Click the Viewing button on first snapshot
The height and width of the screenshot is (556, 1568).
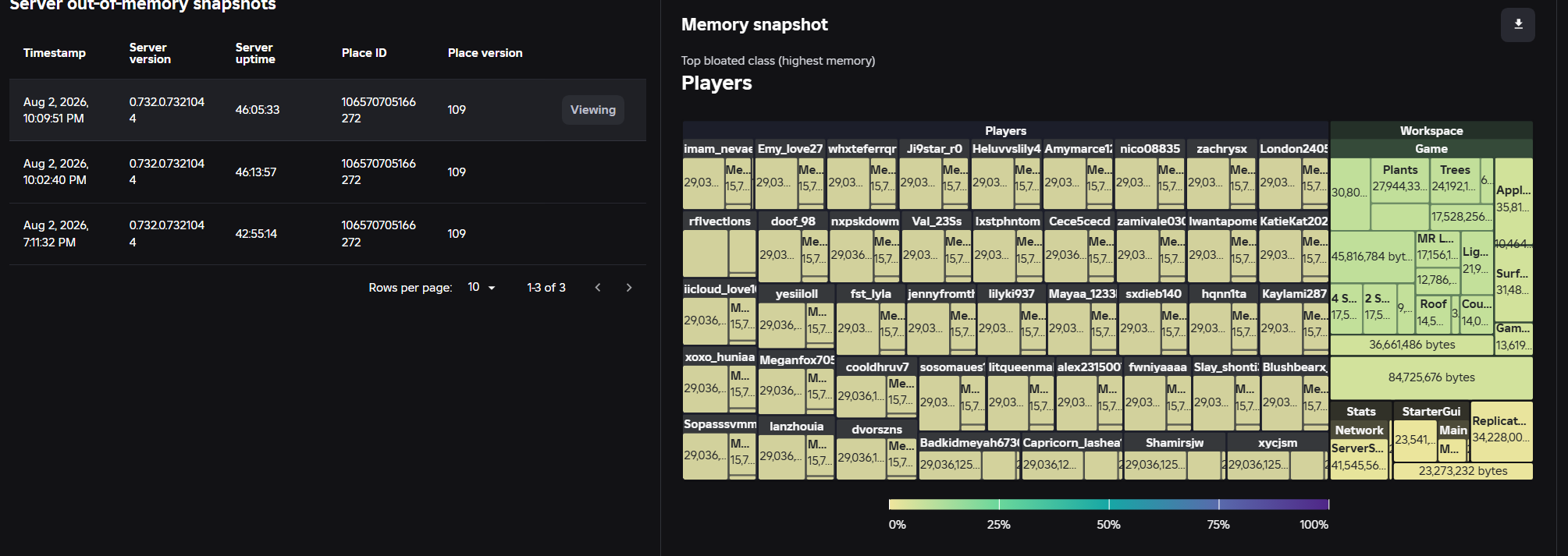[x=592, y=110]
